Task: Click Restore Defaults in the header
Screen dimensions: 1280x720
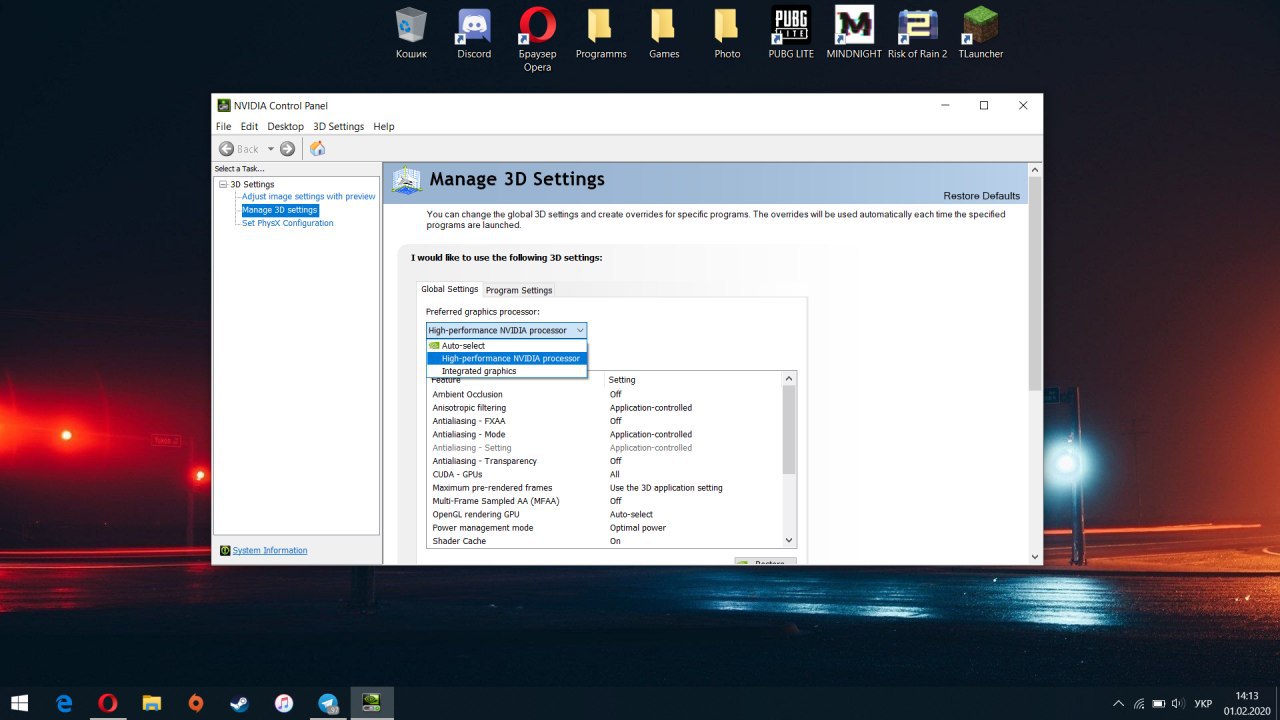Action: (x=981, y=195)
